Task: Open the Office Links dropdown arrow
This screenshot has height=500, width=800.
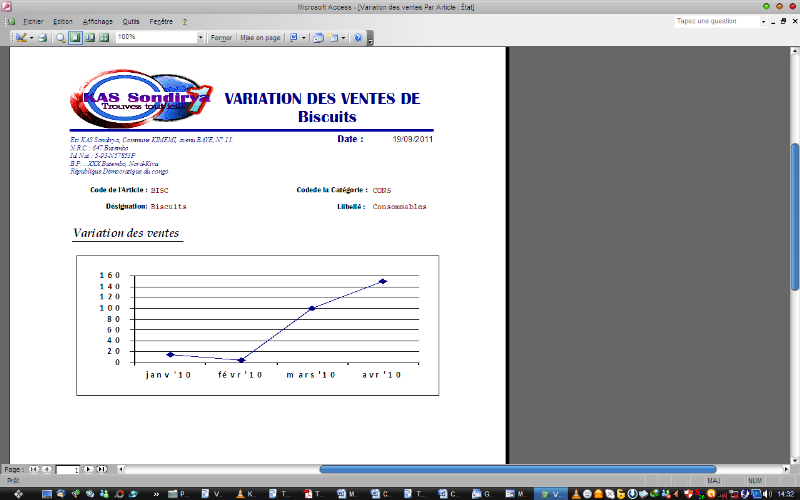Action: point(304,38)
